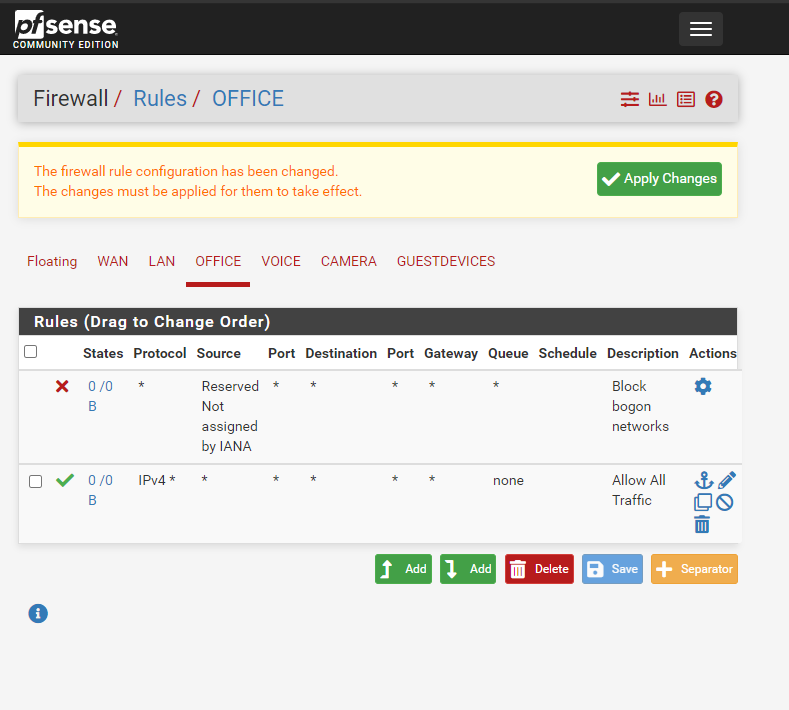Open the help question mark icon

pos(714,99)
